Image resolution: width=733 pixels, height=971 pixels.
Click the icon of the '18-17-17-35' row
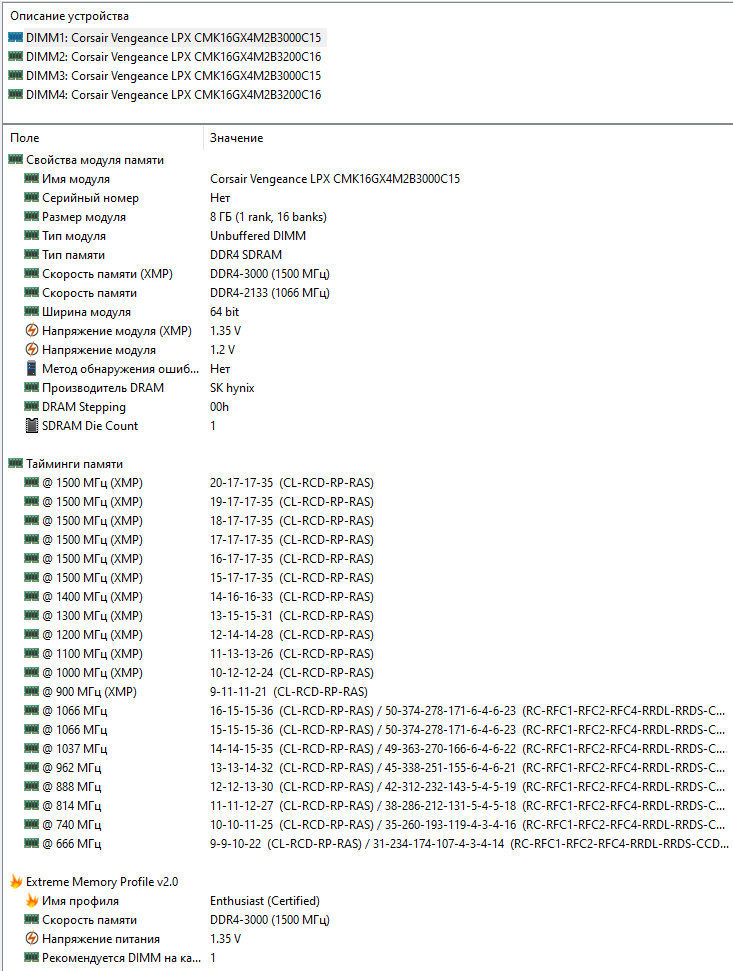[x=32, y=520]
